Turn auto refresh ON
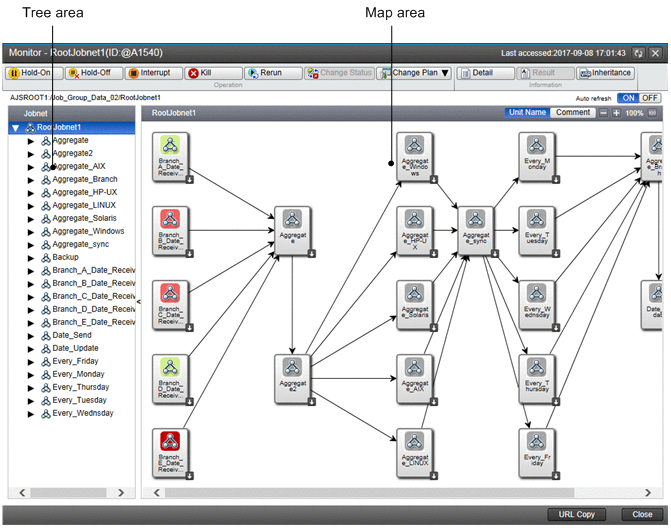The width and height of the screenshot is (671, 528). [628, 98]
